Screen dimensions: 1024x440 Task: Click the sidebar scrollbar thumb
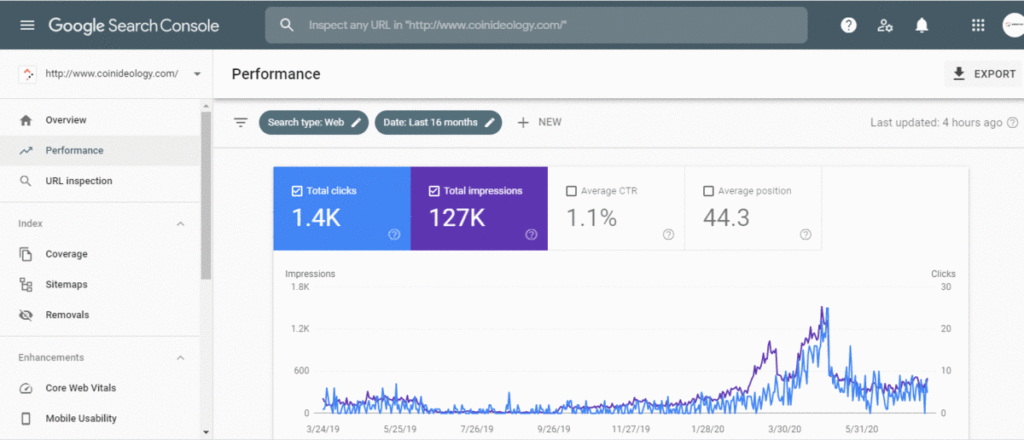point(206,196)
